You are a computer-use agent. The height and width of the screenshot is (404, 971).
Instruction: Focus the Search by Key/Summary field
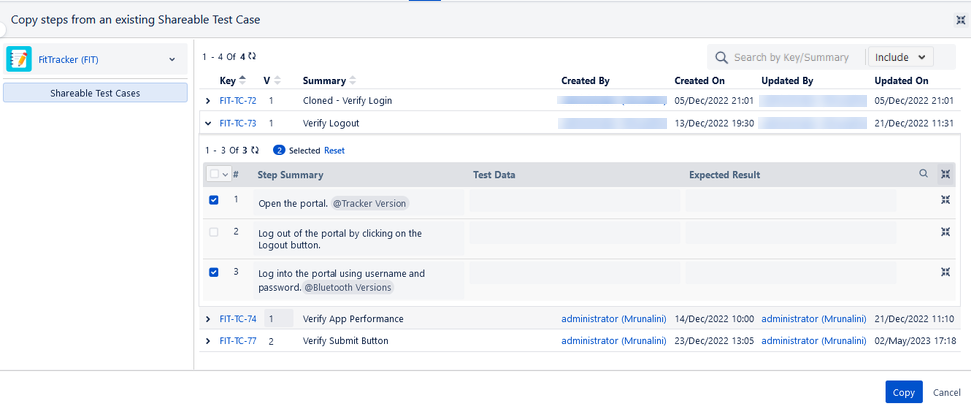[791, 57]
